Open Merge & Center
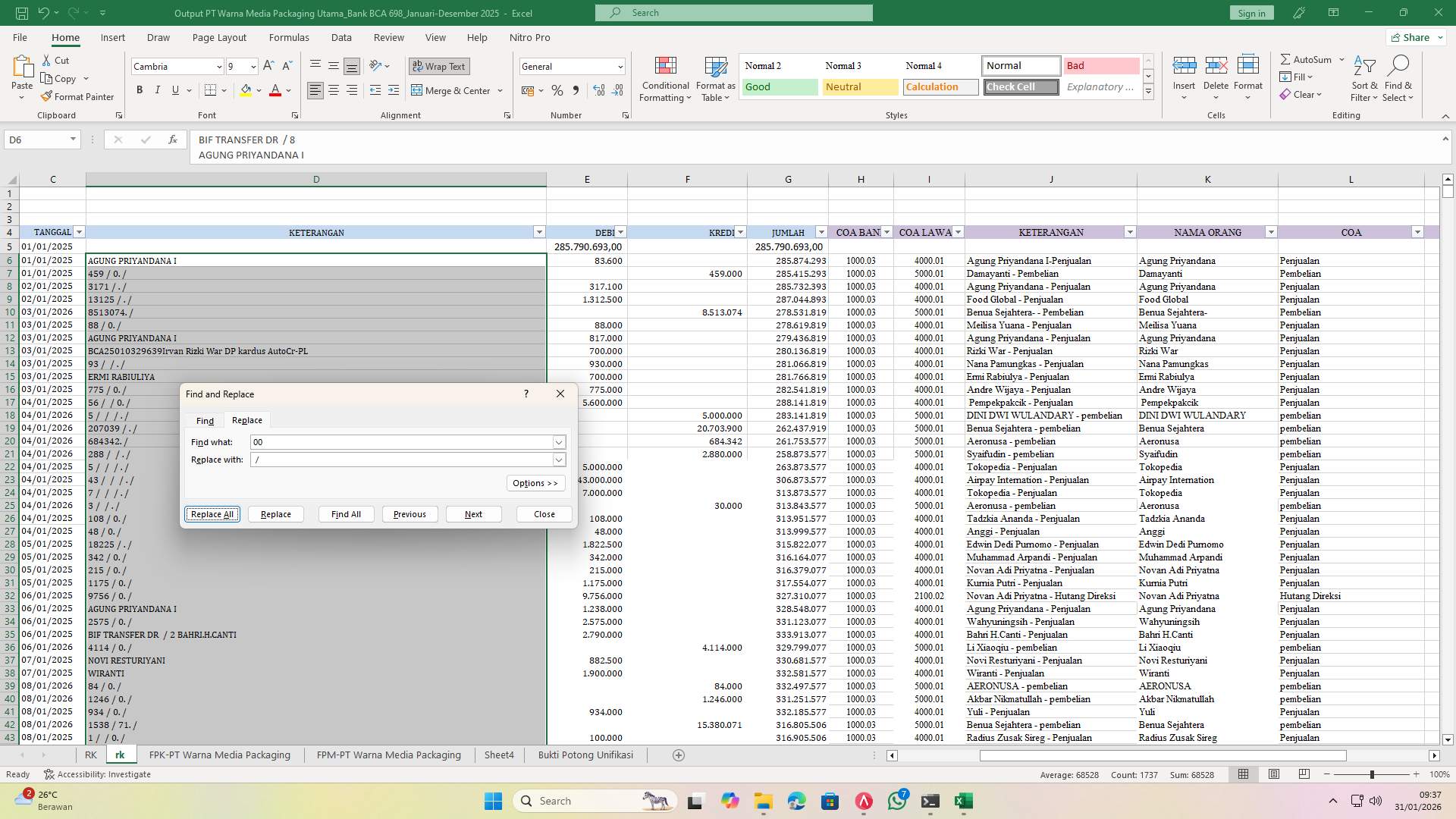 [450, 90]
